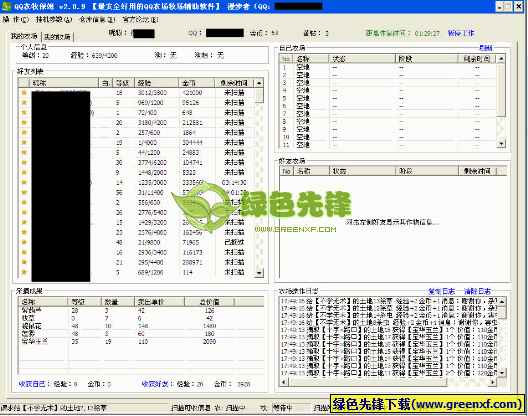Sort friend list by 等级 column header

[x=123, y=83]
